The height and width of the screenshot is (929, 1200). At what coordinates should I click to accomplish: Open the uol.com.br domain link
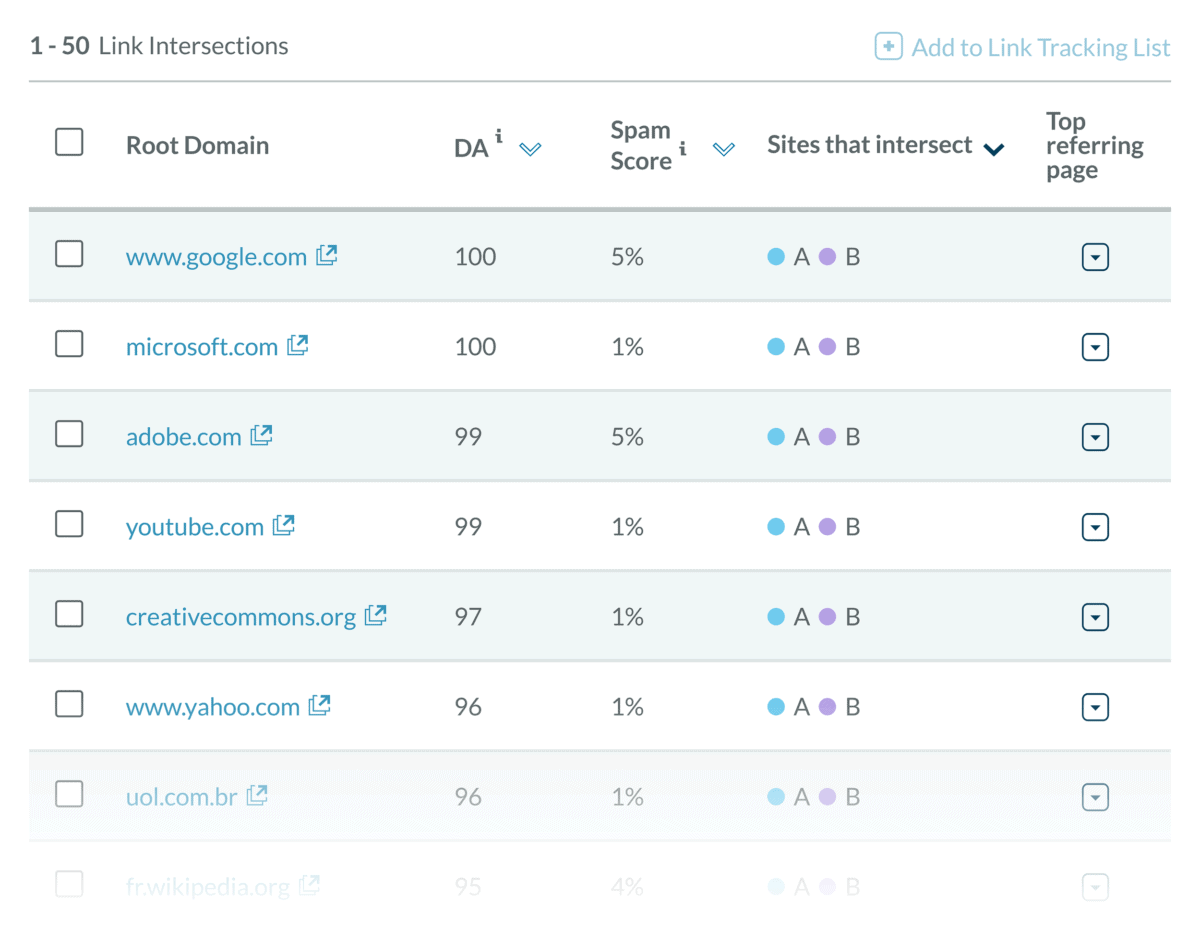pyautogui.click(x=182, y=797)
